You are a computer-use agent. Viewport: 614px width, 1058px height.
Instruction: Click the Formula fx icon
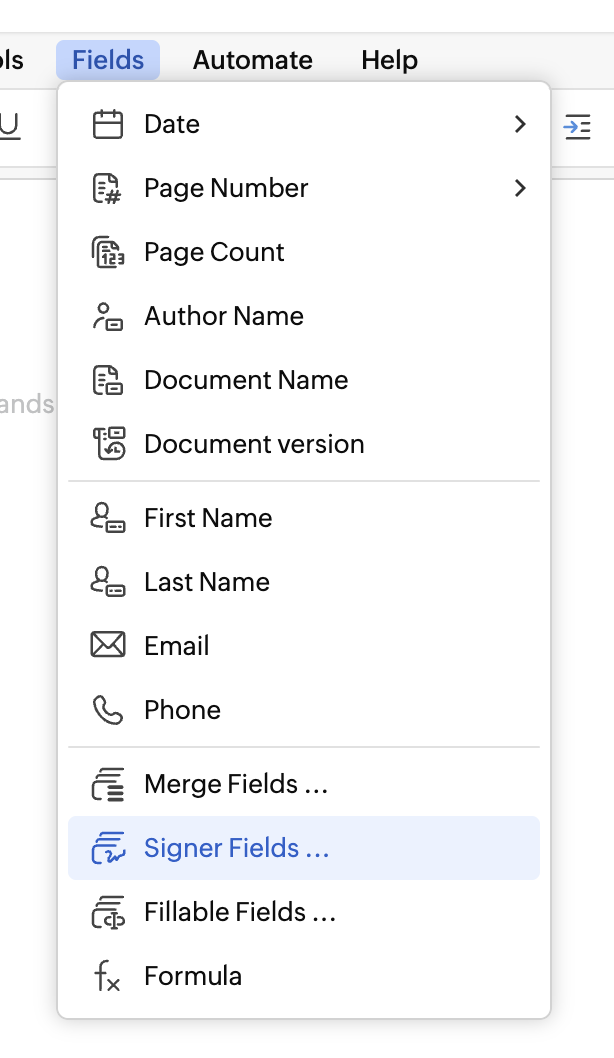click(x=107, y=976)
